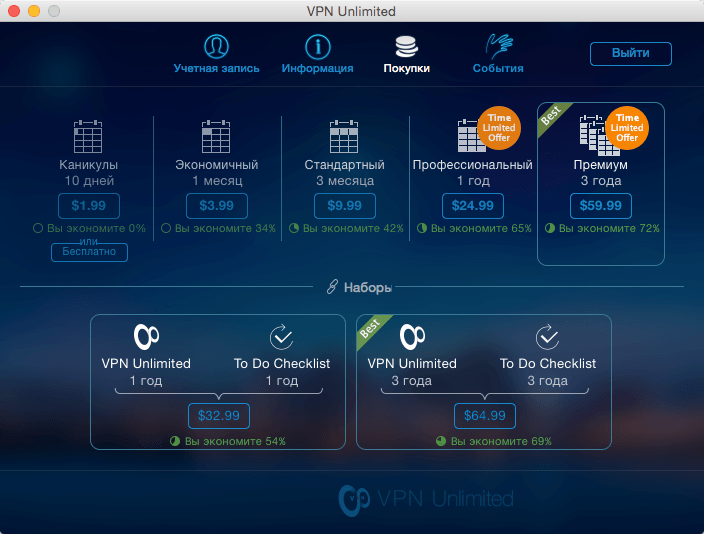Viewport: 704px width, 534px height.
Task: Click the 'Вы экономите 72%' text
Action: 609,229
